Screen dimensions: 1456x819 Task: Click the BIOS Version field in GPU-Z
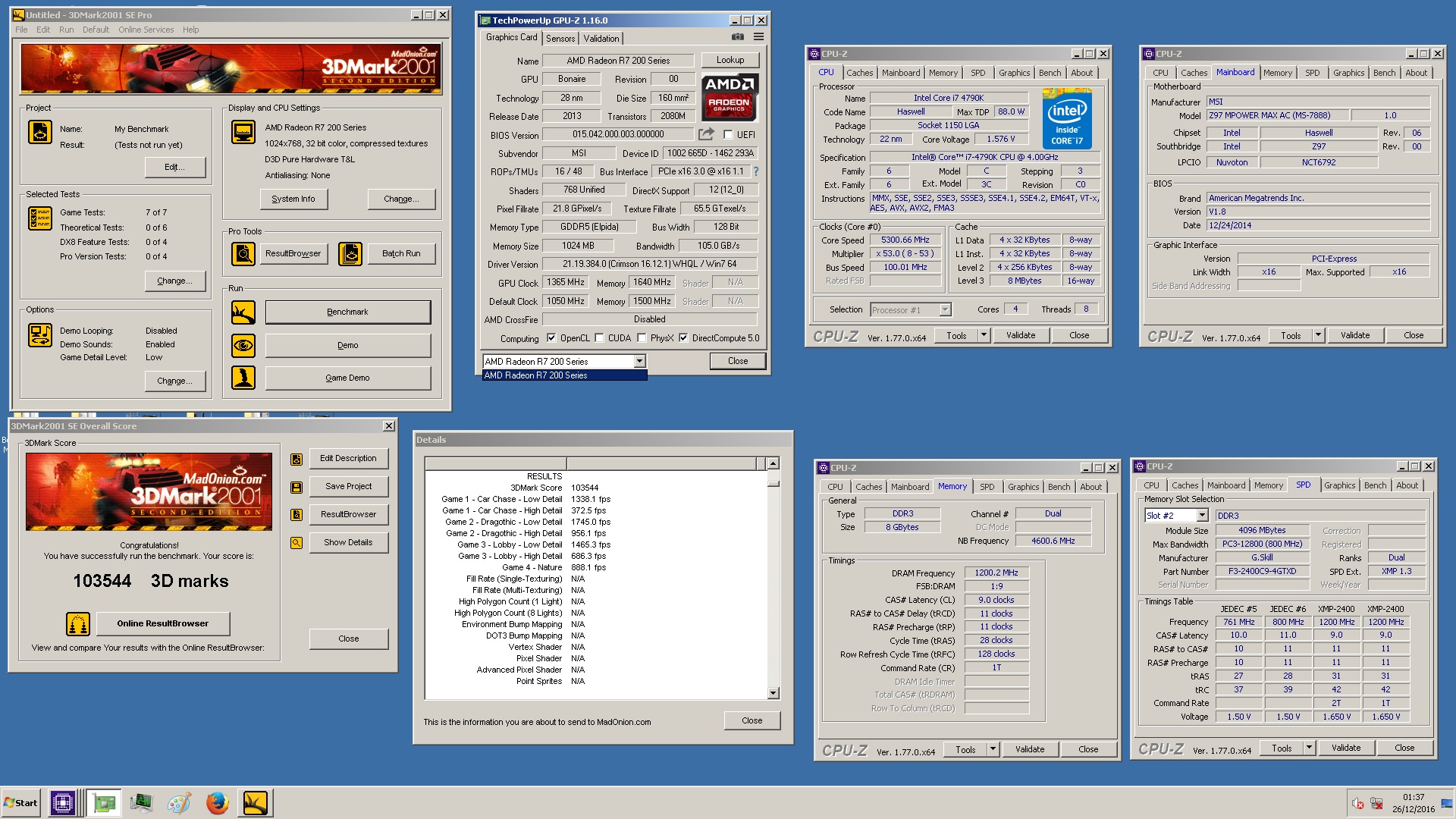pos(618,134)
